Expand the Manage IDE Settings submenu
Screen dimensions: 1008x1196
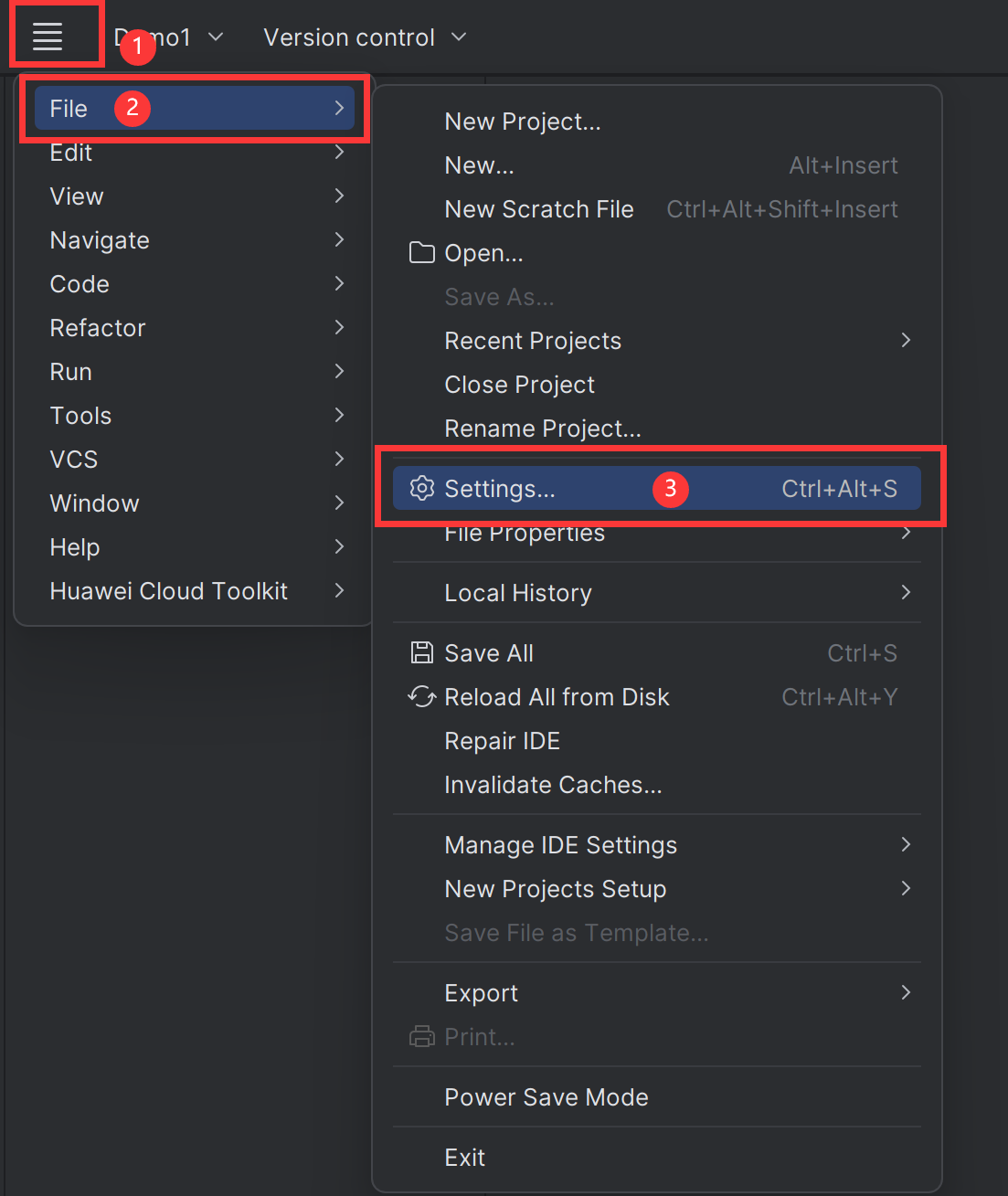pos(560,844)
